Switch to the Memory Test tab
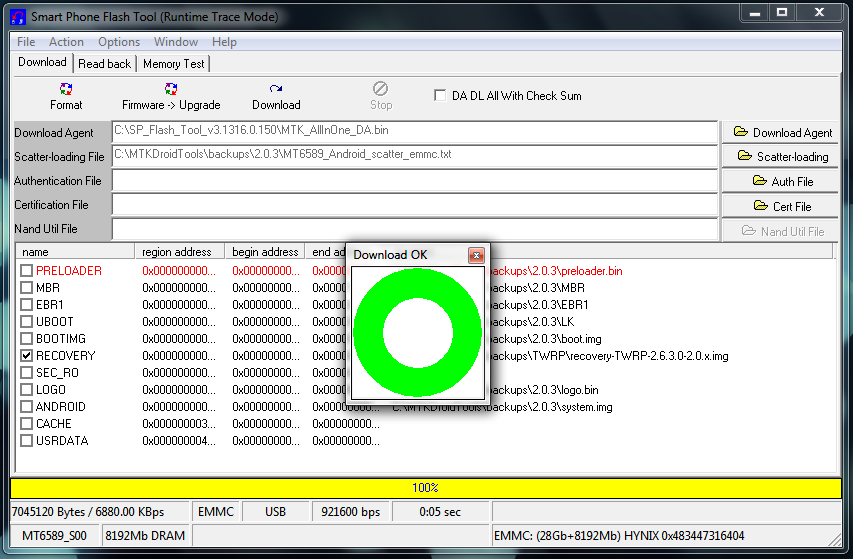The image size is (853, 559). [174, 64]
